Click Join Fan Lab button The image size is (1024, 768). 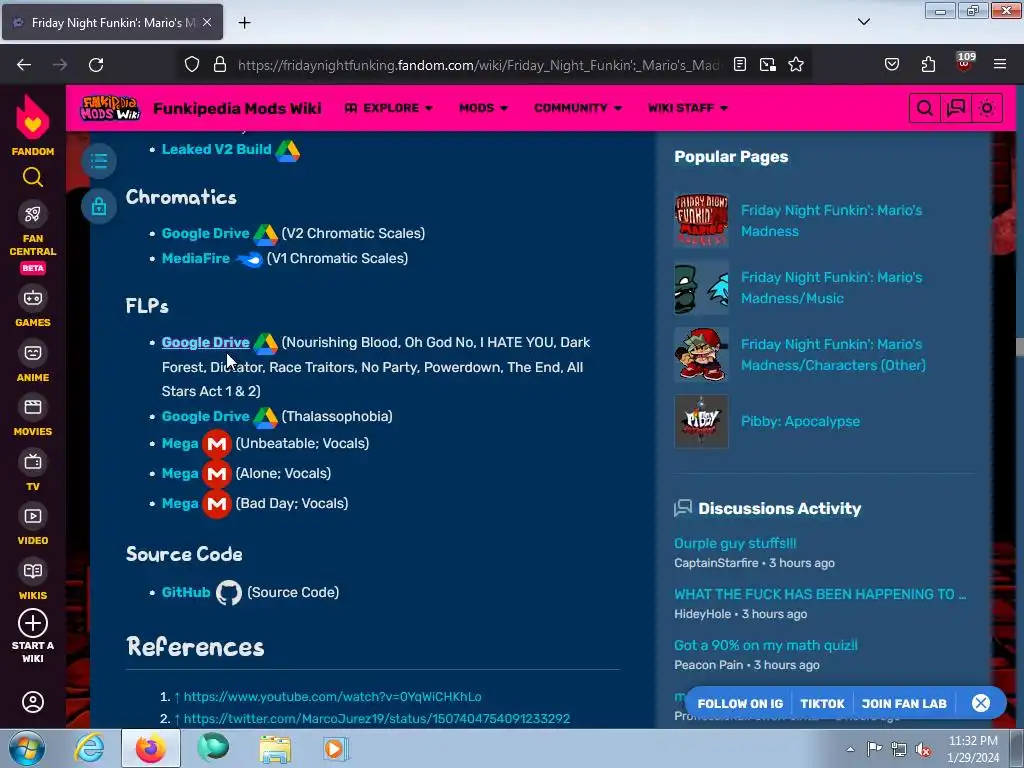pos(904,703)
